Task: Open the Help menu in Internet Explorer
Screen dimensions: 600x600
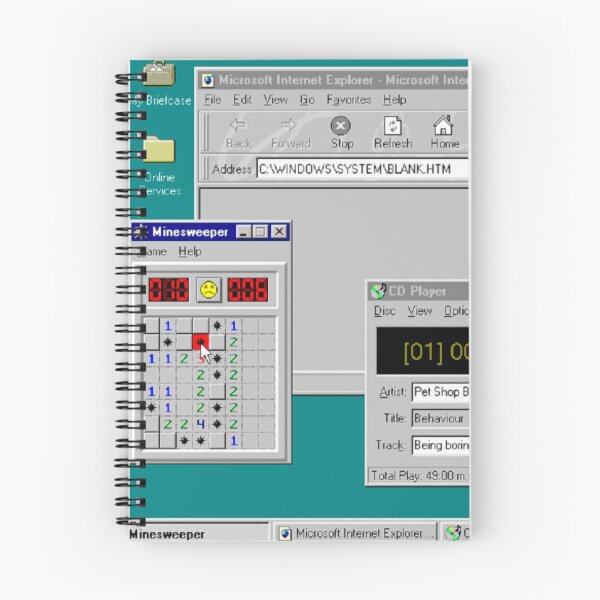Action: point(395,100)
